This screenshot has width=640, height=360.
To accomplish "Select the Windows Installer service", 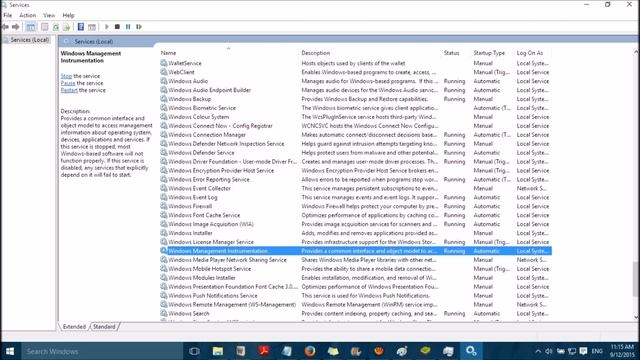I will (x=355, y=233).
